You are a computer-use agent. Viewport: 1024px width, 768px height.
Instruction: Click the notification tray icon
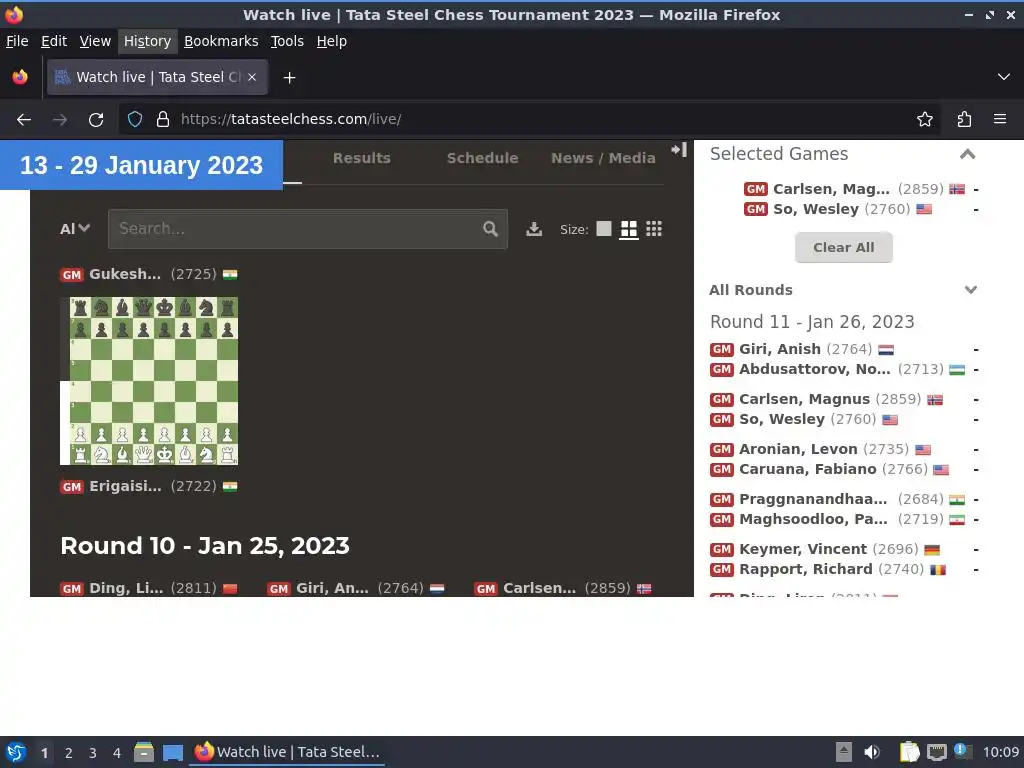[x=962, y=751]
